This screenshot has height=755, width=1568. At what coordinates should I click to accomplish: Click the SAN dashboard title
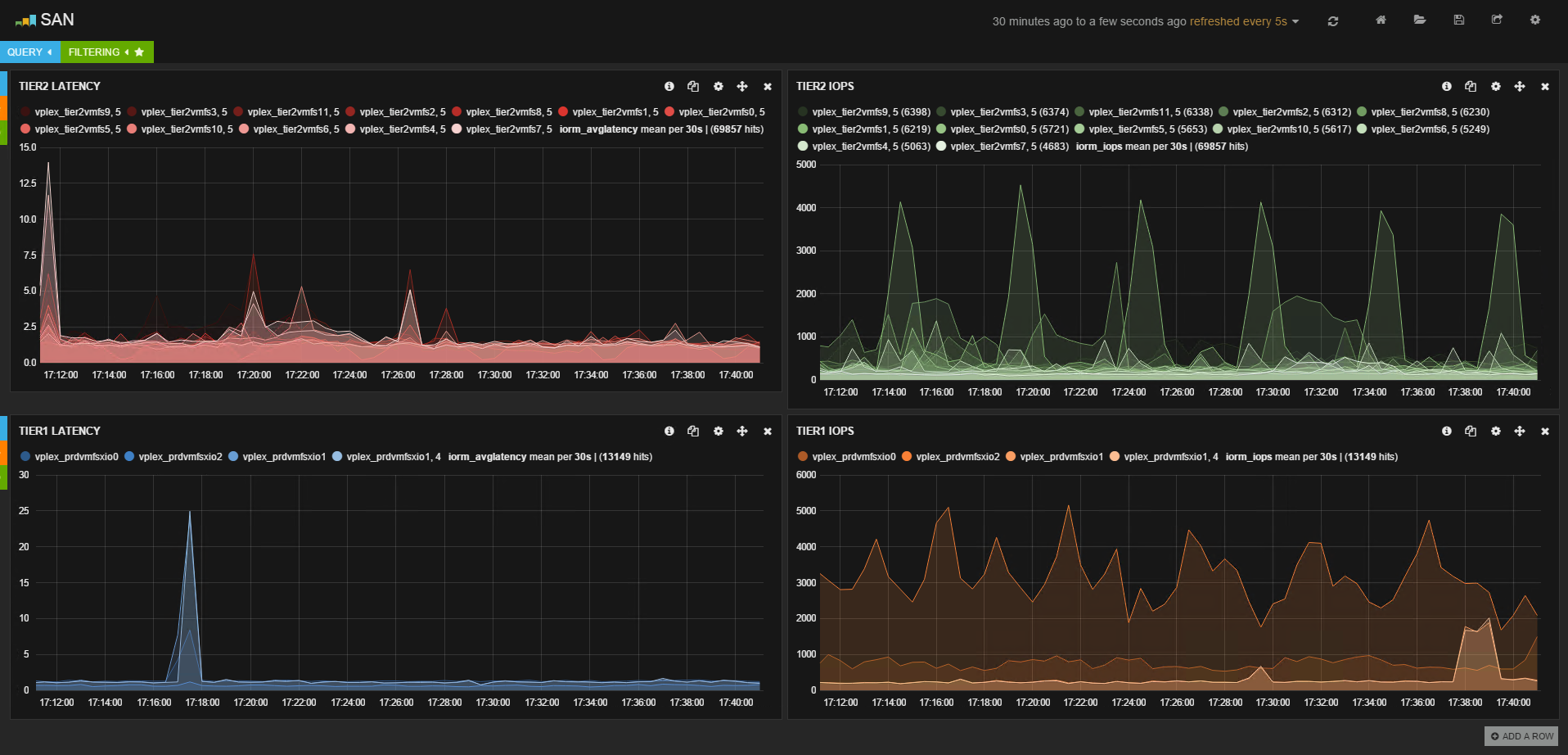[x=56, y=20]
